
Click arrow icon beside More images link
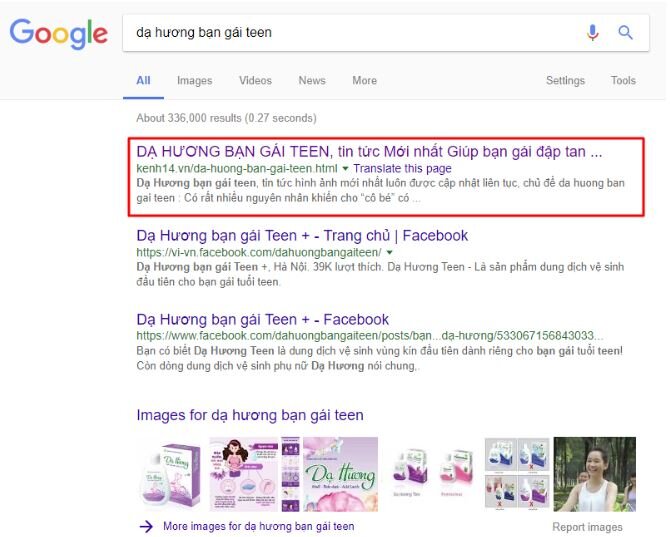(146, 526)
